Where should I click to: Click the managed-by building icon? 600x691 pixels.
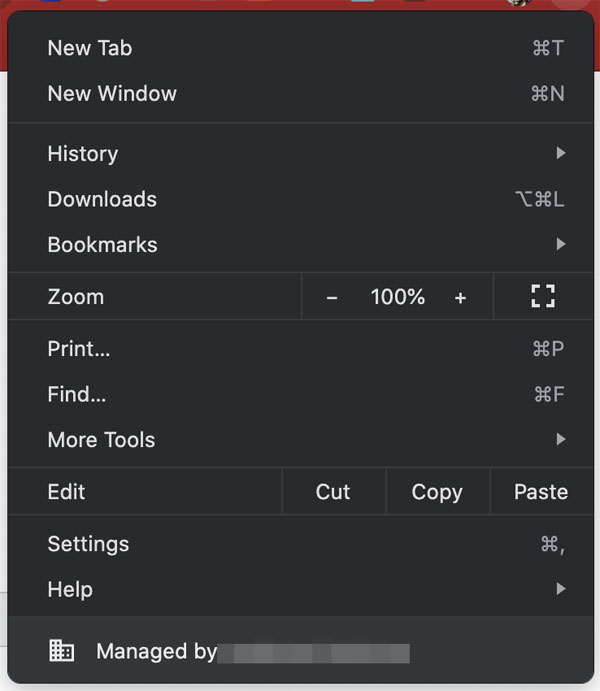pos(62,651)
